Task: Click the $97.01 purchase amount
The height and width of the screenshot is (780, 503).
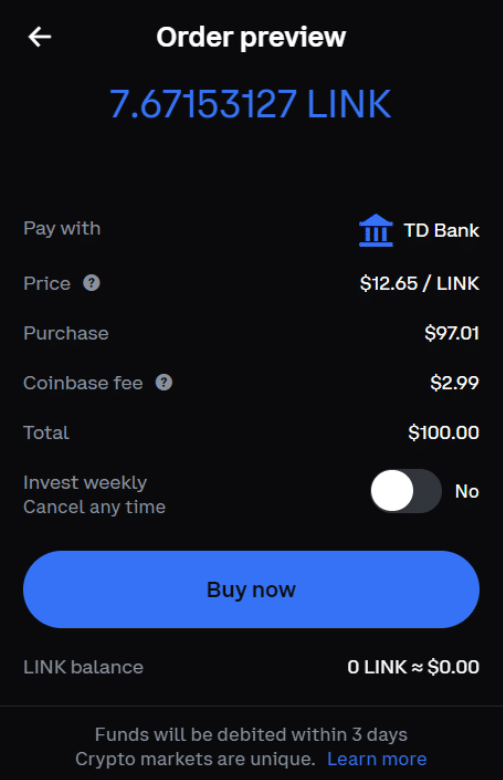Action: point(452,333)
